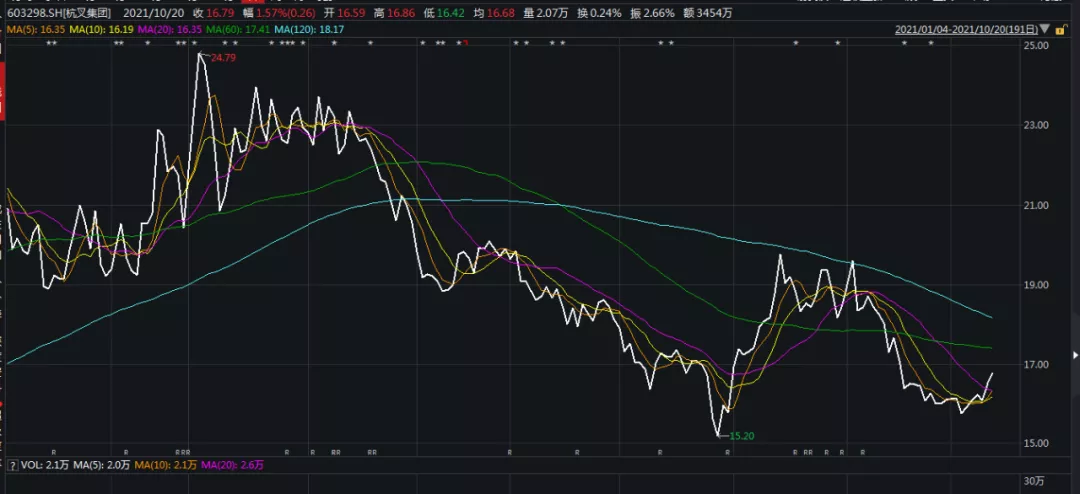Click the question mark help icon beside VOL
This screenshot has height=494, width=1080.
[x=11, y=466]
